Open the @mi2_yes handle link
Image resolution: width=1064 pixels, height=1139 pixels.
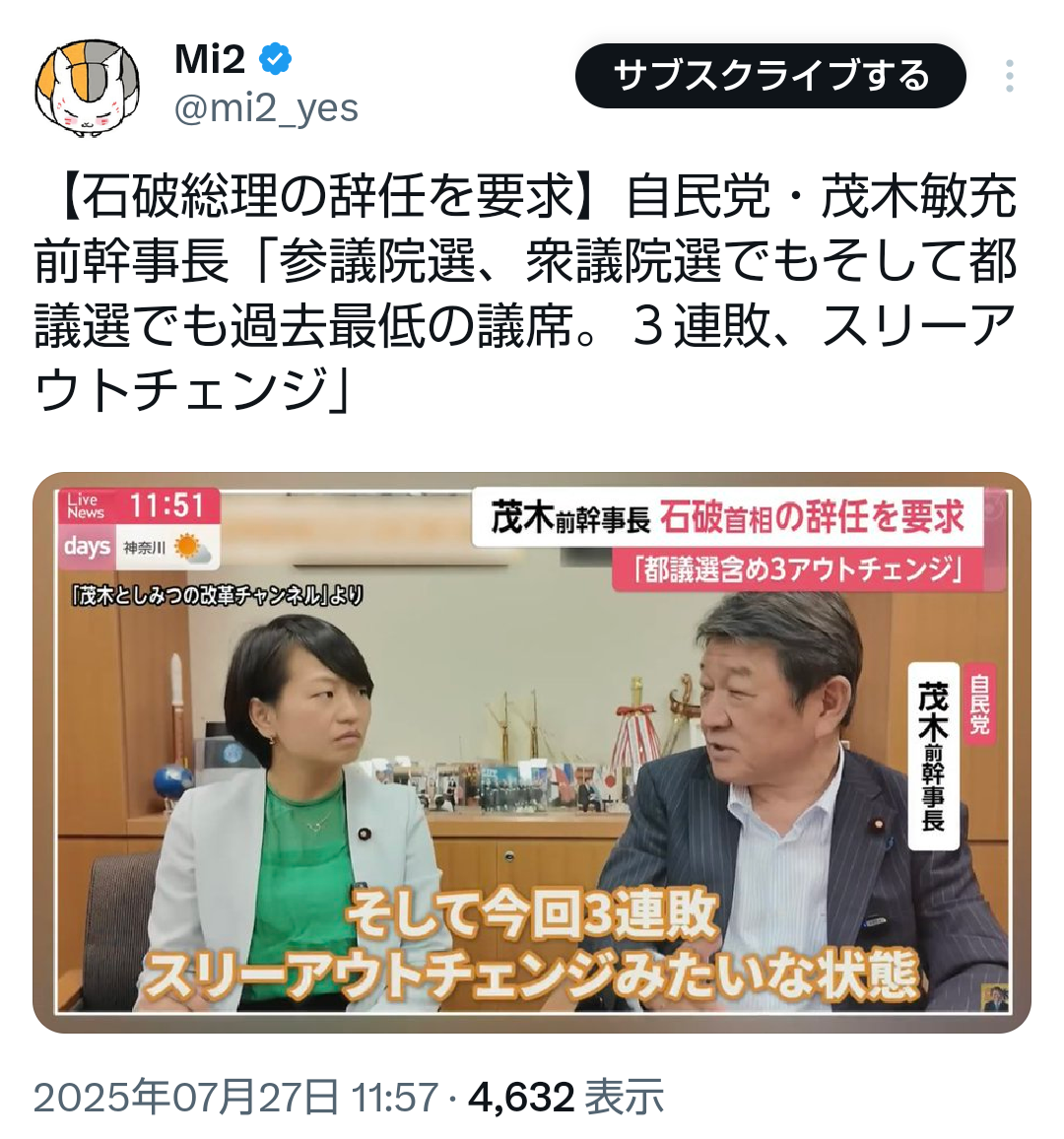pos(267,108)
